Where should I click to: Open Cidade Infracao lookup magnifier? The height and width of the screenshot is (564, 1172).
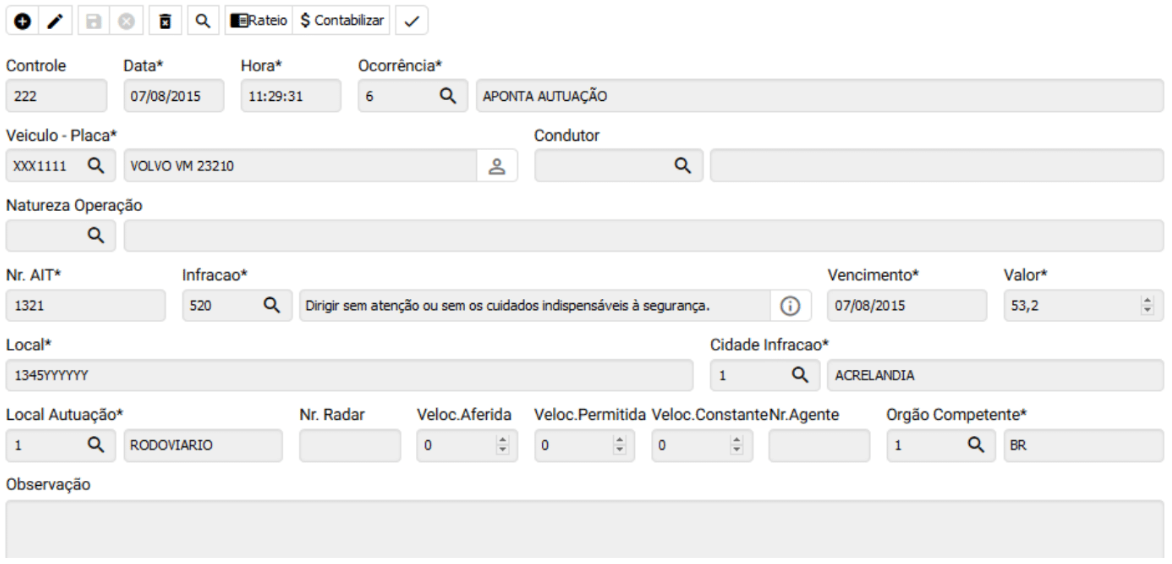tap(799, 375)
